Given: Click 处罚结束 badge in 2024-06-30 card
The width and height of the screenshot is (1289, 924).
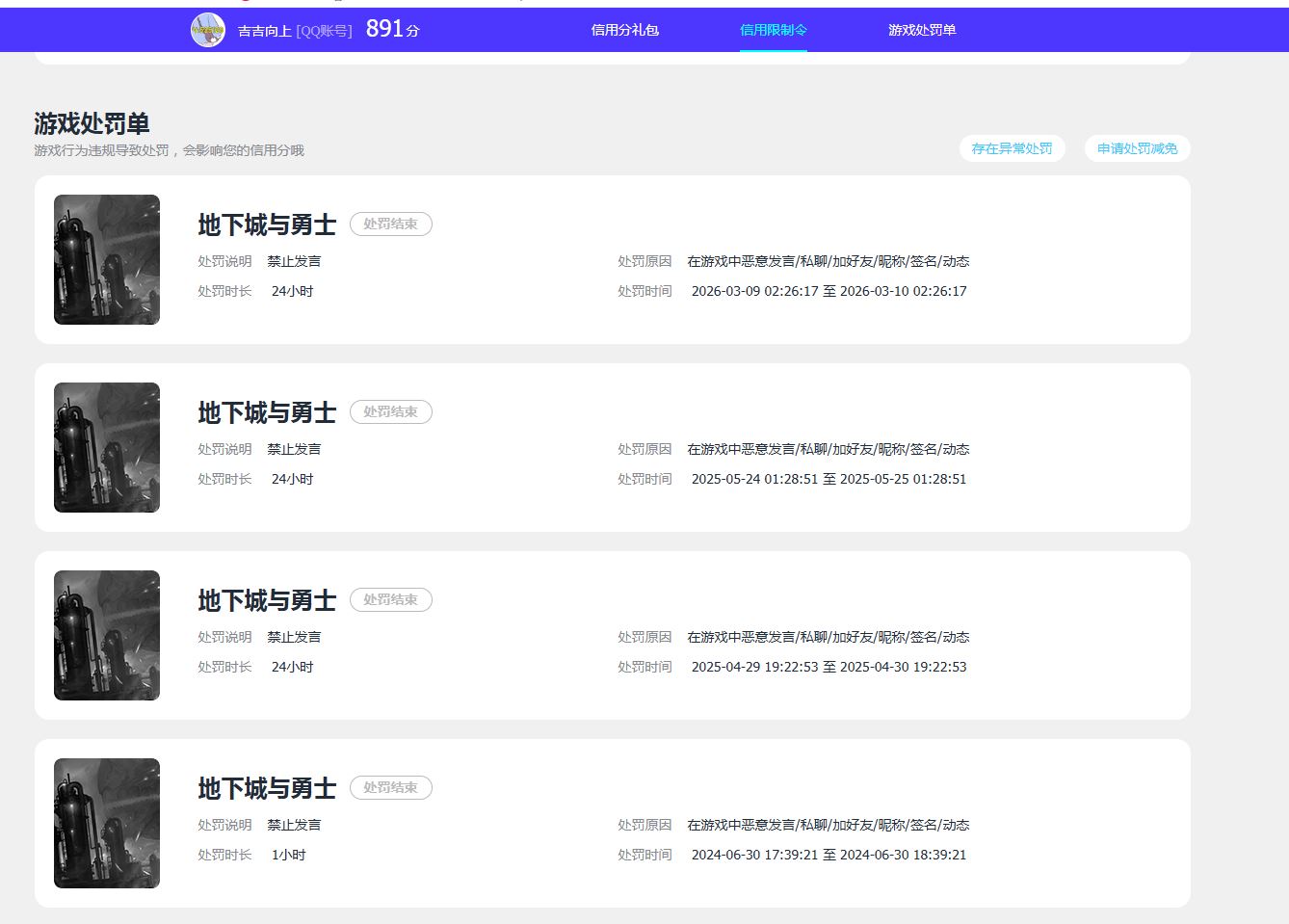Looking at the screenshot, I should tap(391, 787).
